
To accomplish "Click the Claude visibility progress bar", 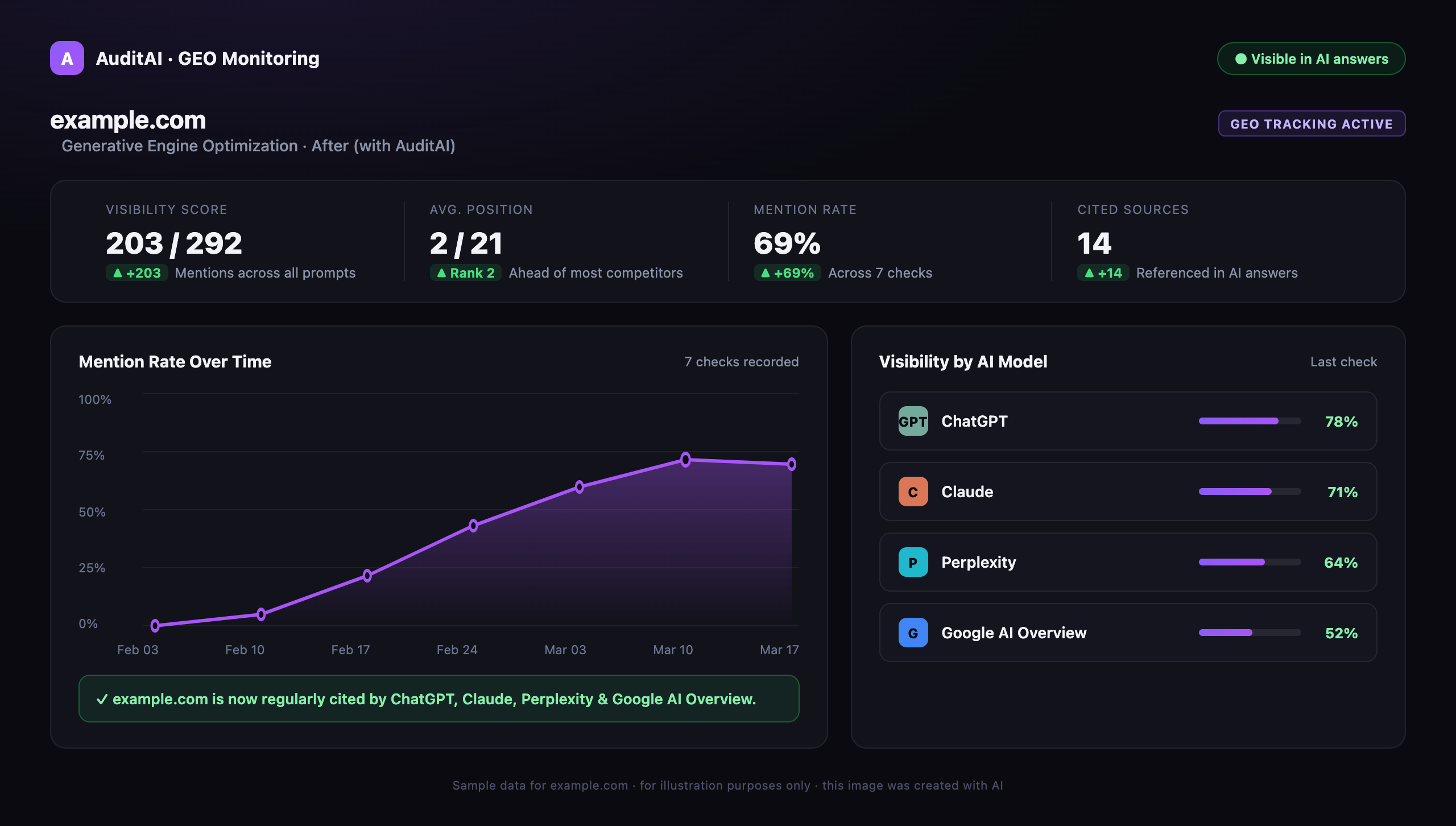I will [1250, 492].
